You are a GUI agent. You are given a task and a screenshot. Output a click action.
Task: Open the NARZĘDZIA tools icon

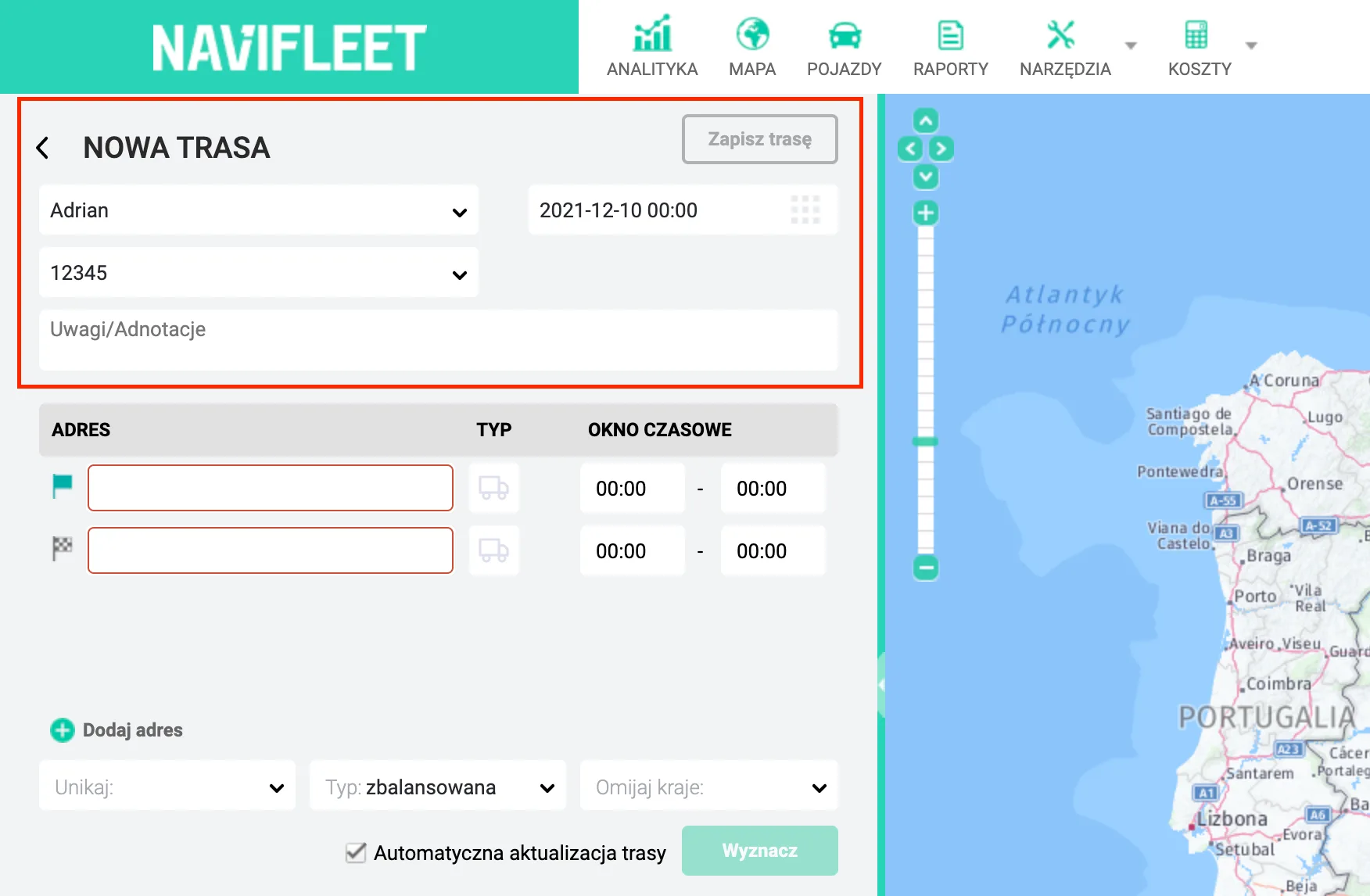coord(1060,34)
